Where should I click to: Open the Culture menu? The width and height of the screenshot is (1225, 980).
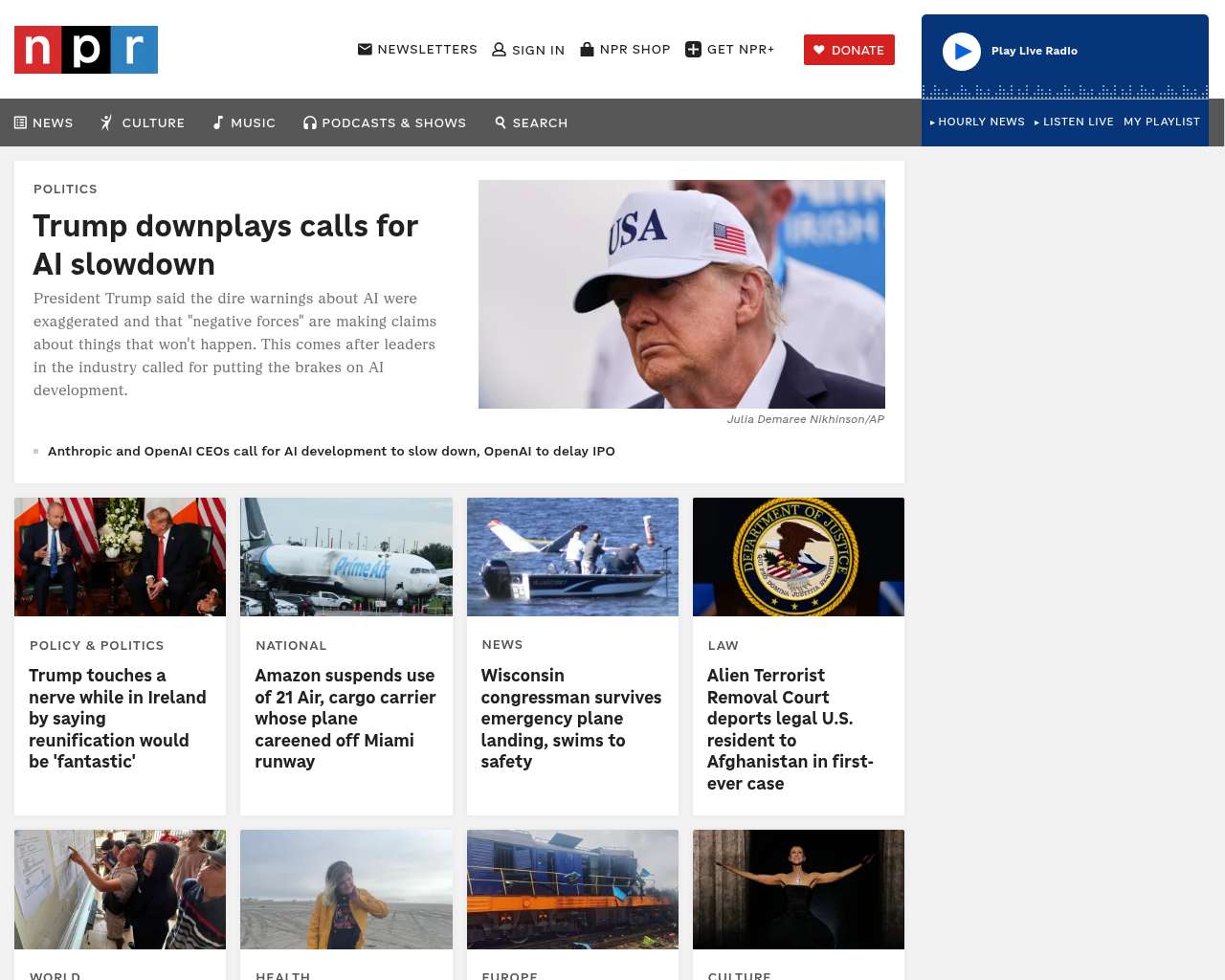[x=143, y=122]
